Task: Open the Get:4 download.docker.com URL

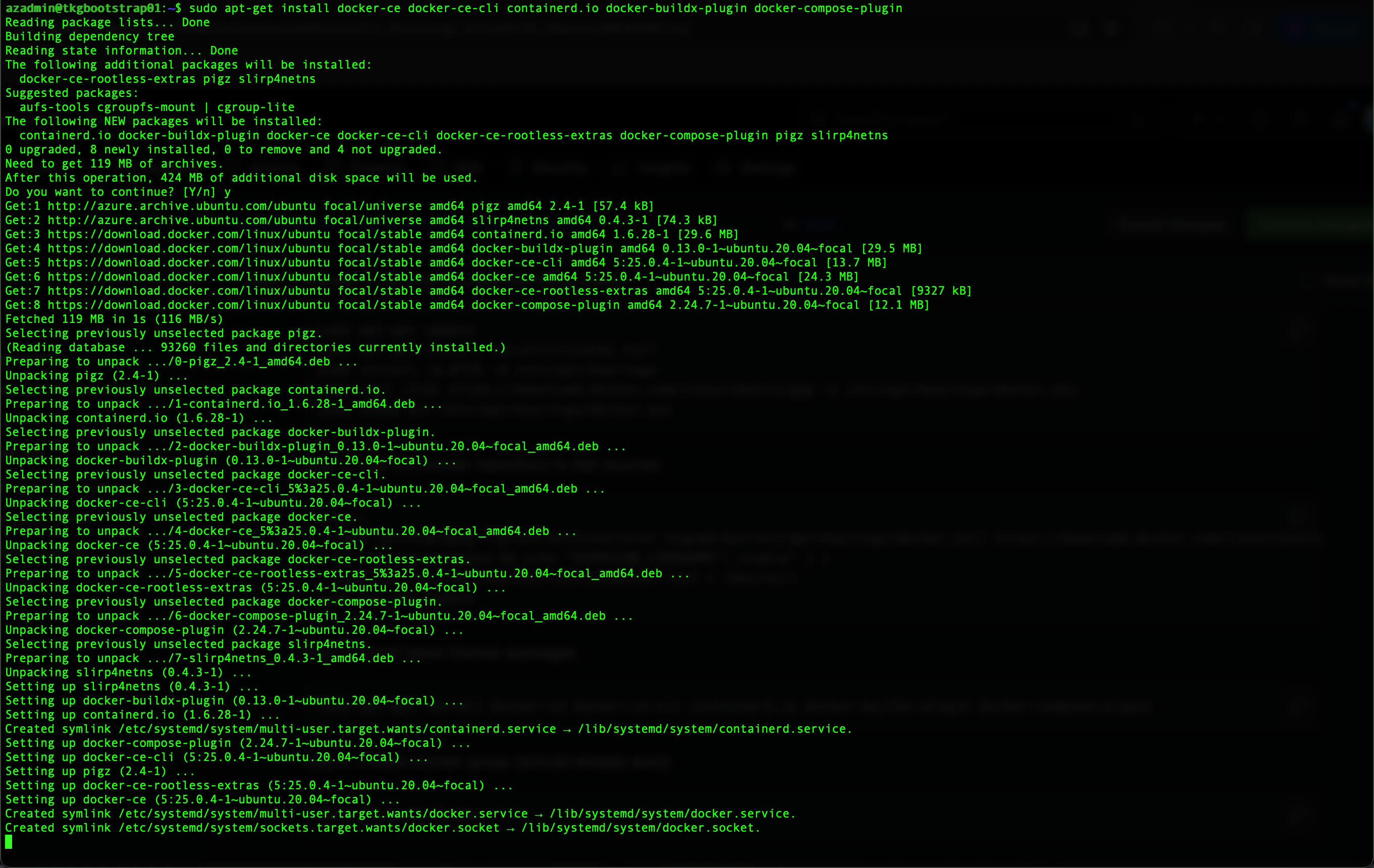Action: pos(188,249)
